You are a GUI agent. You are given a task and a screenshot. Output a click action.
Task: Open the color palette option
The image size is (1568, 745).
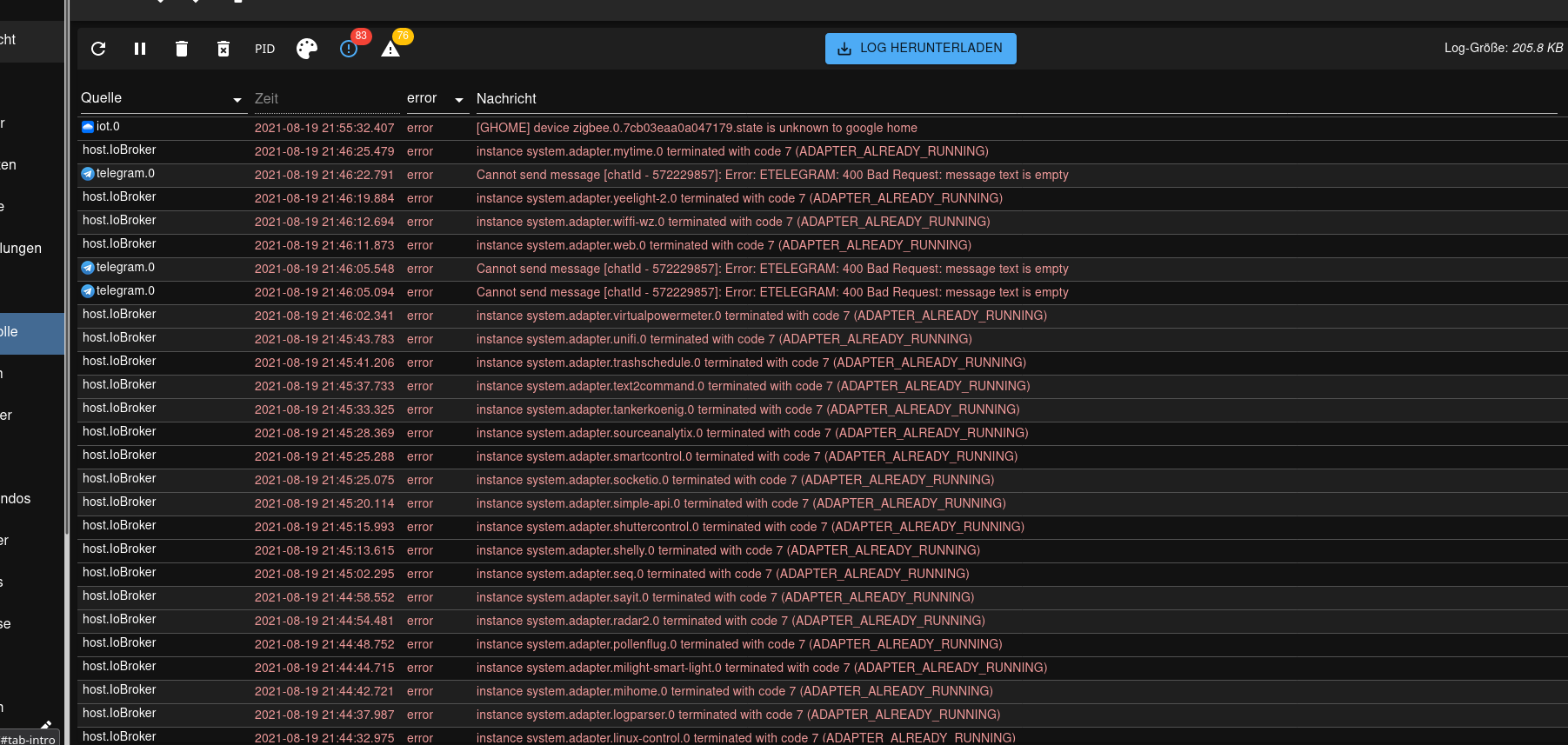point(307,49)
